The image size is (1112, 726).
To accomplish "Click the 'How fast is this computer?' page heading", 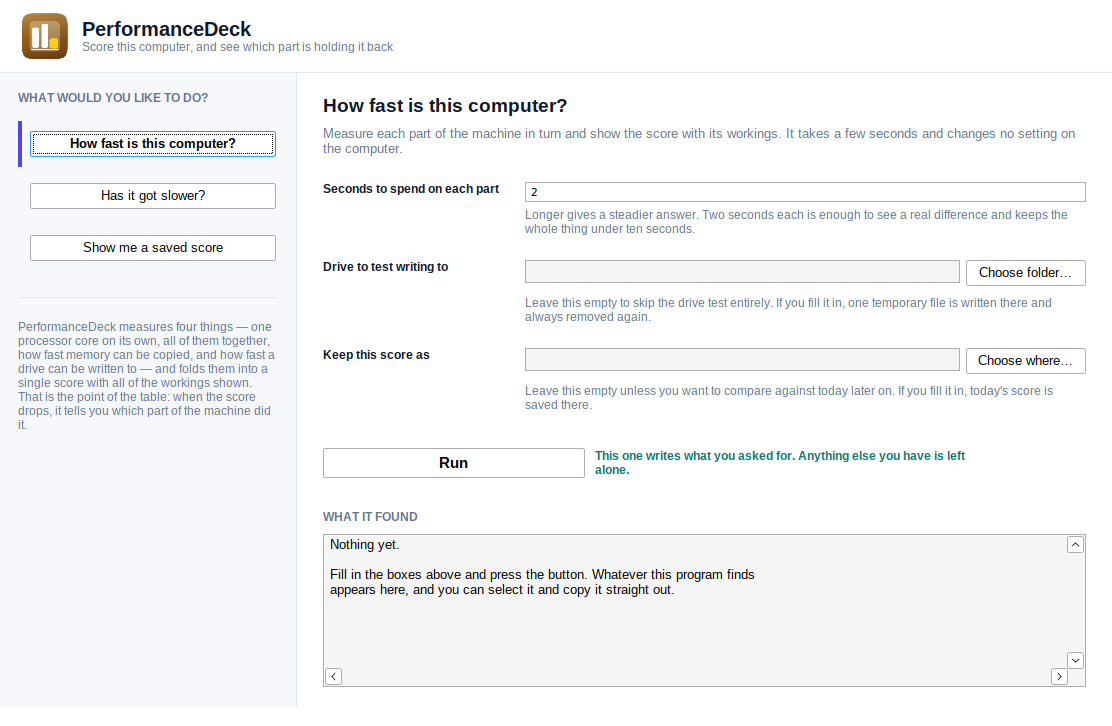I will click(445, 106).
